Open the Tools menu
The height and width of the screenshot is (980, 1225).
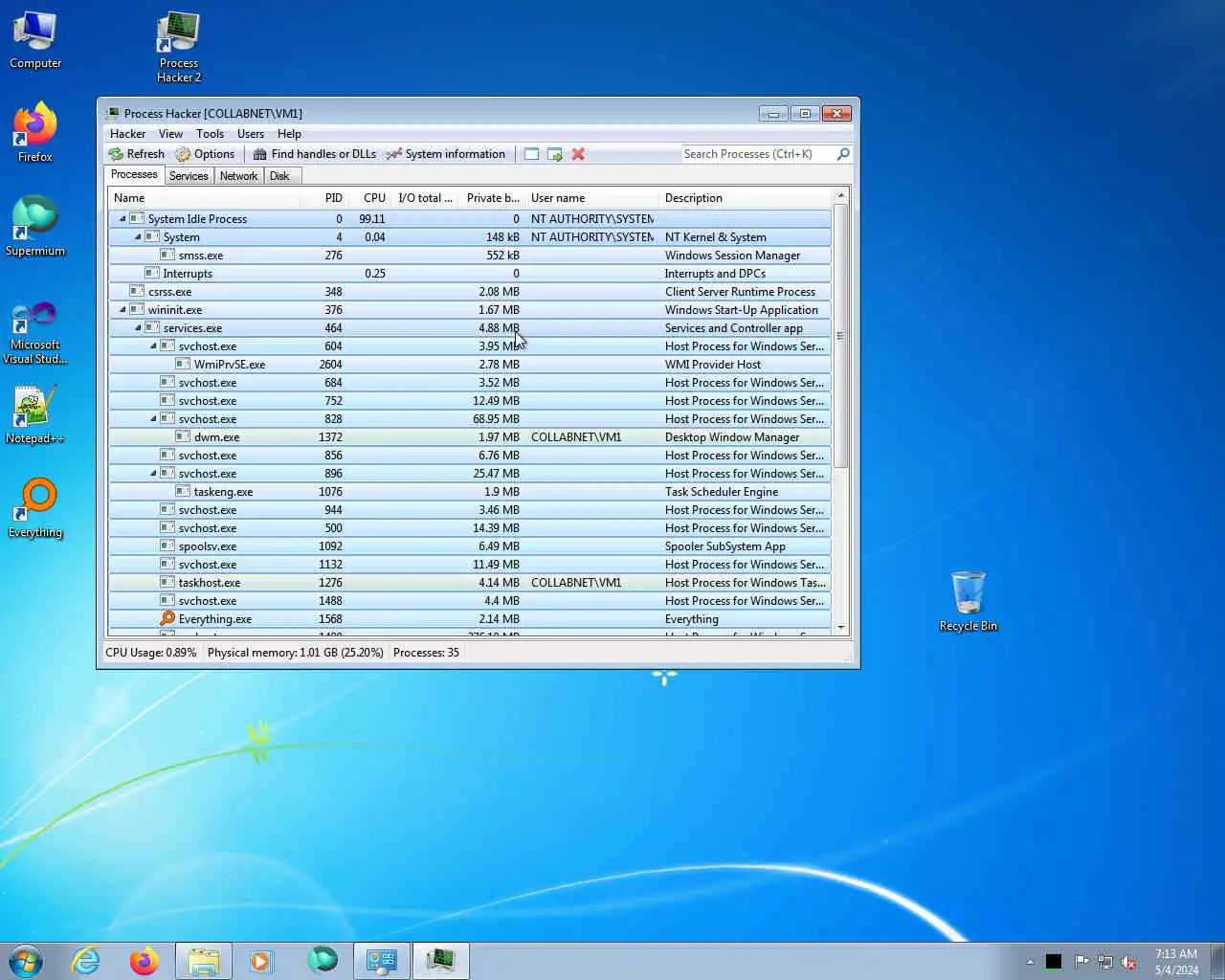210,134
